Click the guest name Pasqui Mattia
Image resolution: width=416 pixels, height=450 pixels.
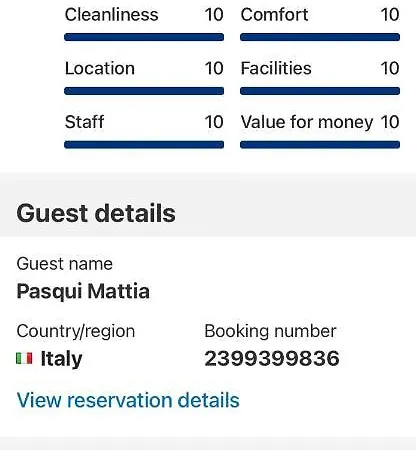[83, 291]
